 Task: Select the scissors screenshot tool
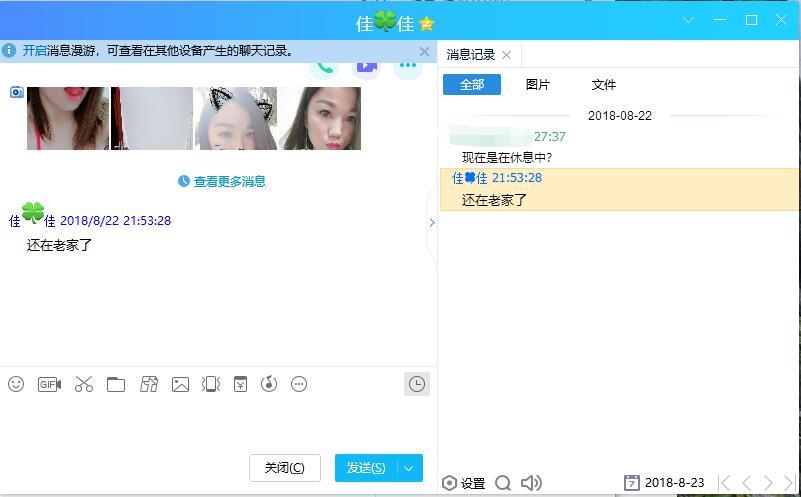[x=83, y=384]
